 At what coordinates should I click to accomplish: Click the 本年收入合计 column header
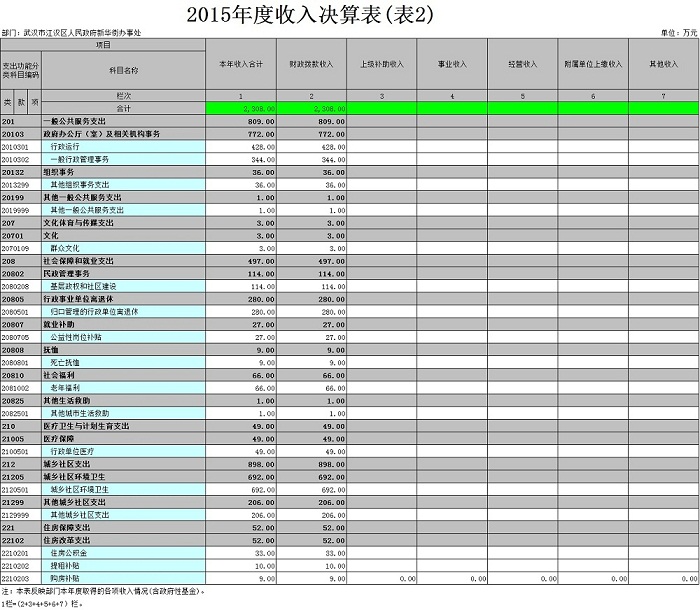(240, 64)
